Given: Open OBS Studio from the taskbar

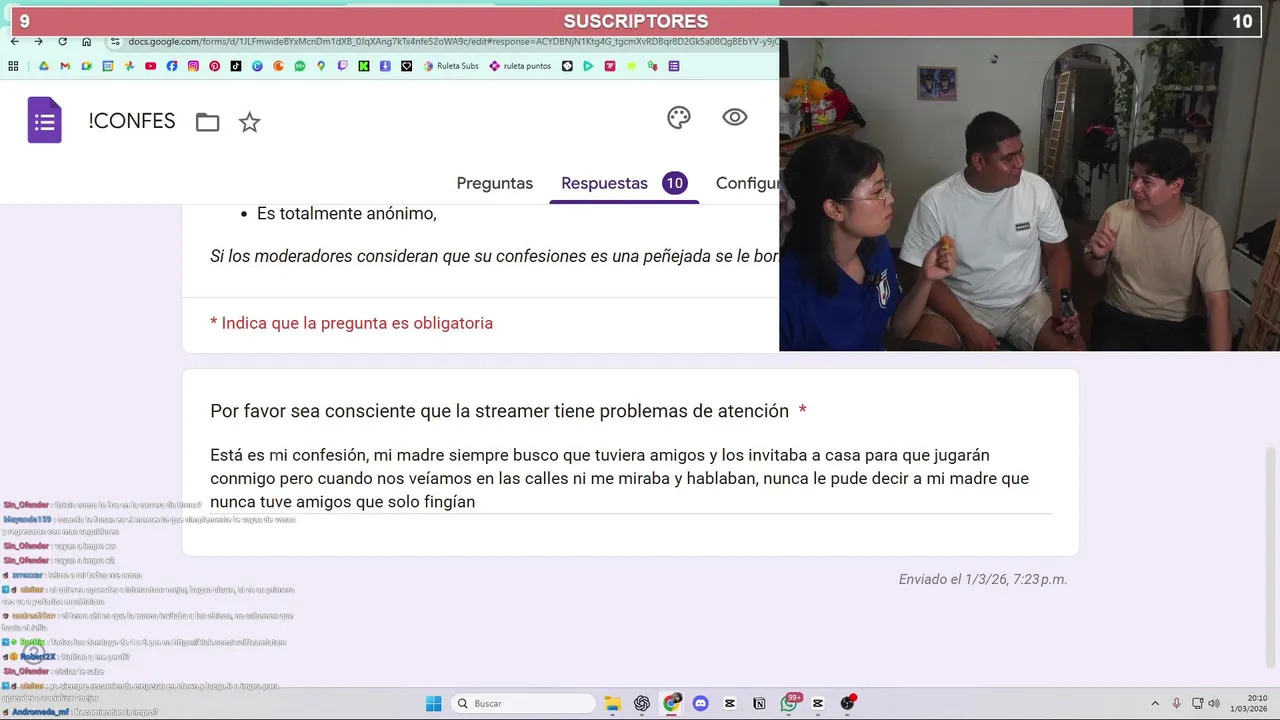Looking at the screenshot, I should 848,703.
